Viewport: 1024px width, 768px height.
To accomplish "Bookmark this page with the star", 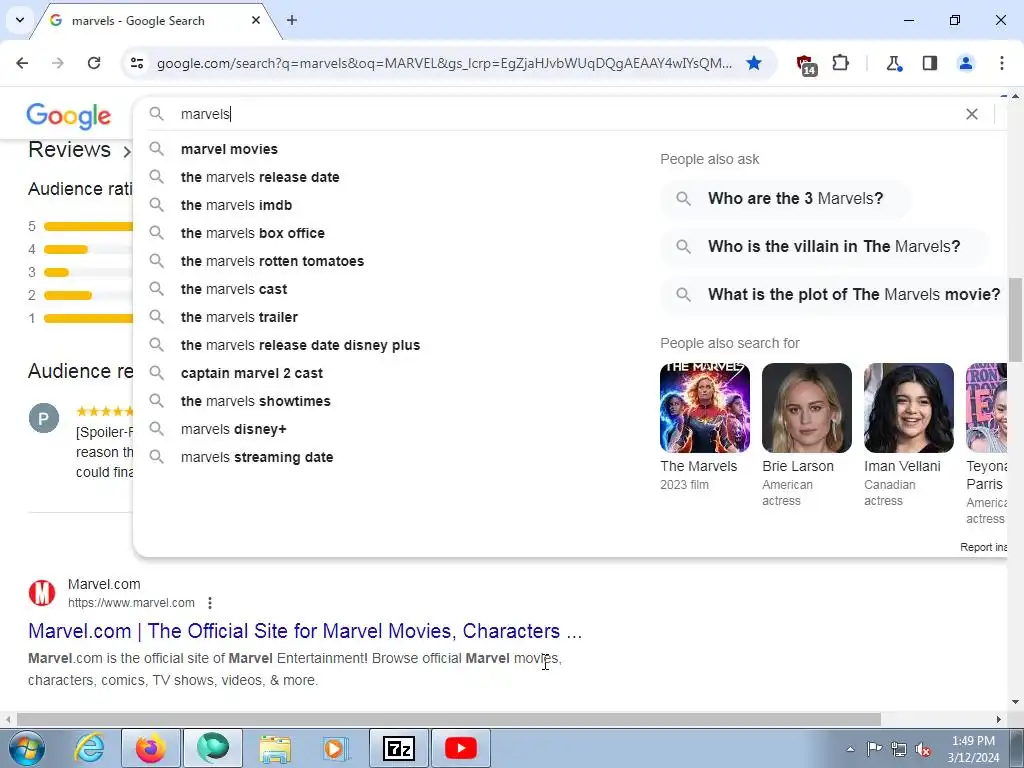I will pos(754,63).
